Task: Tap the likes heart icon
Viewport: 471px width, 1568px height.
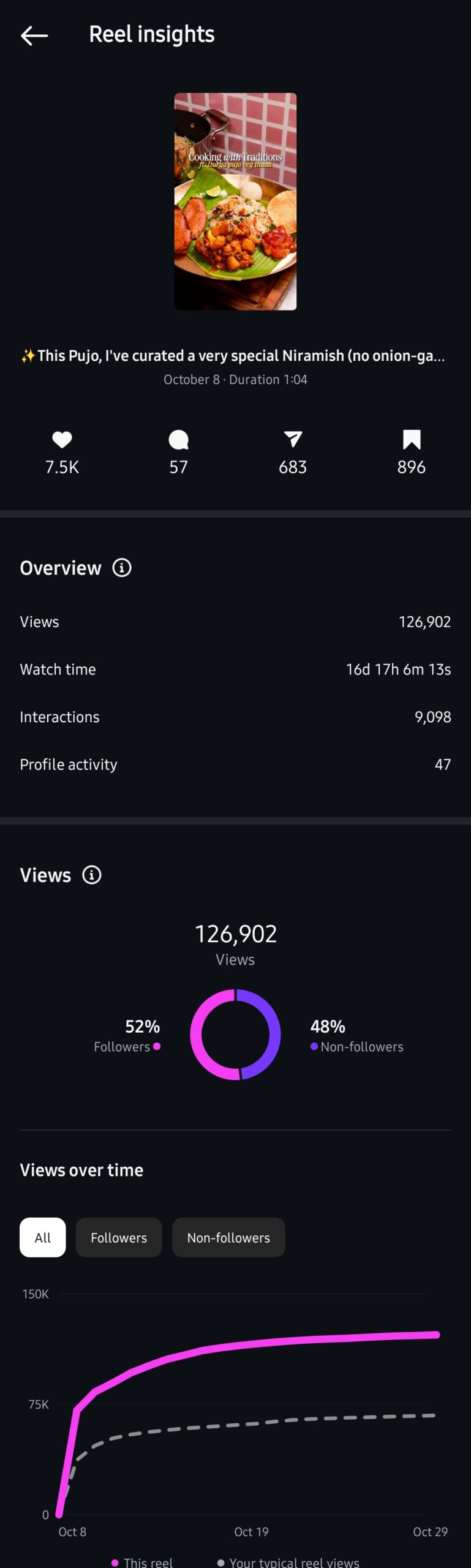Action: [62, 439]
